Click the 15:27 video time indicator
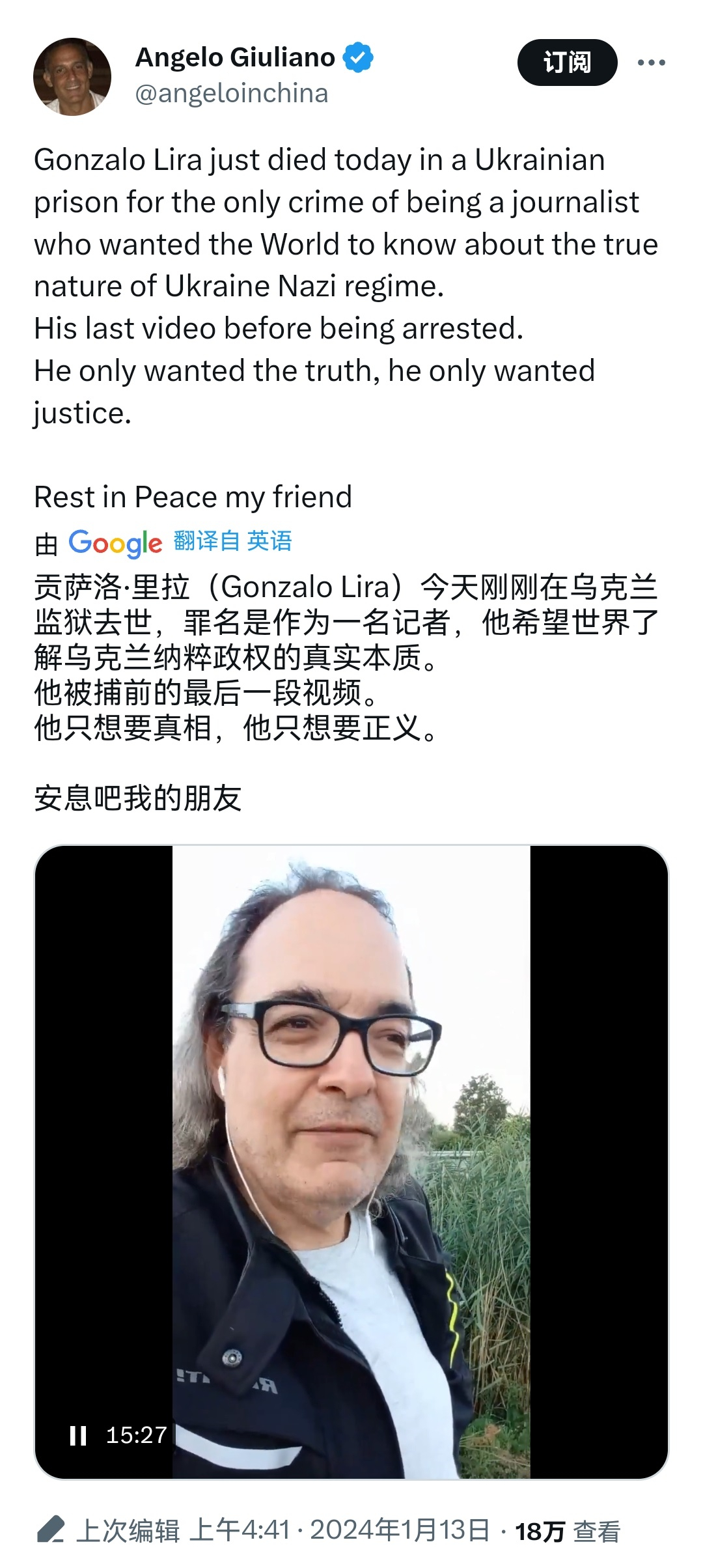 [x=137, y=1435]
